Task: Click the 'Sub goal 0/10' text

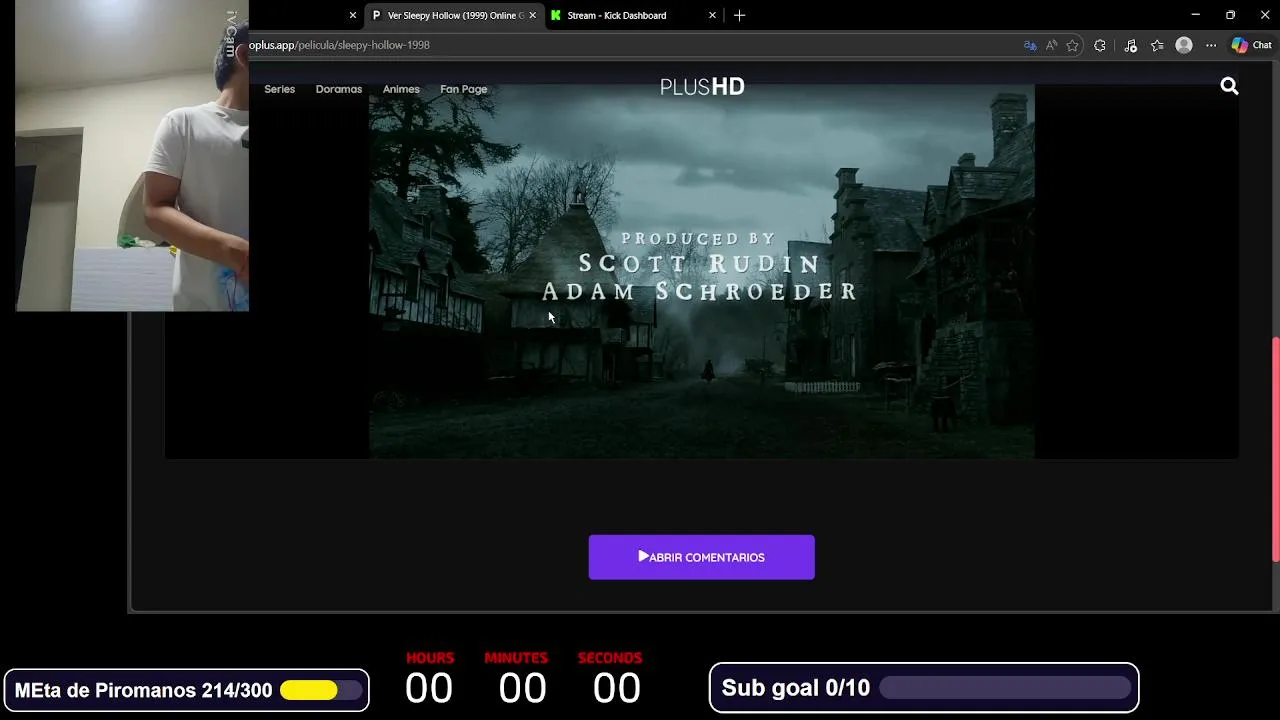Action: tap(795, 688)
